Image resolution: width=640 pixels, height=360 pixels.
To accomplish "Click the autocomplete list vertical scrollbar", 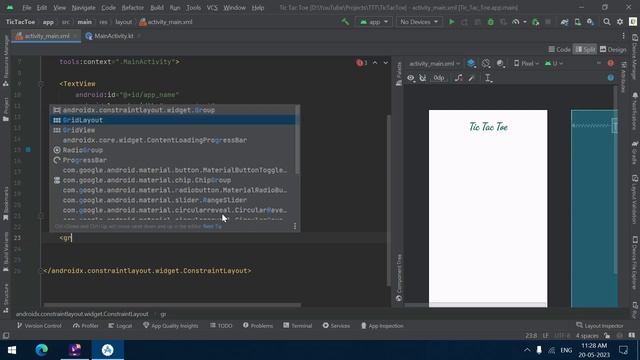I will coord(298,140).
